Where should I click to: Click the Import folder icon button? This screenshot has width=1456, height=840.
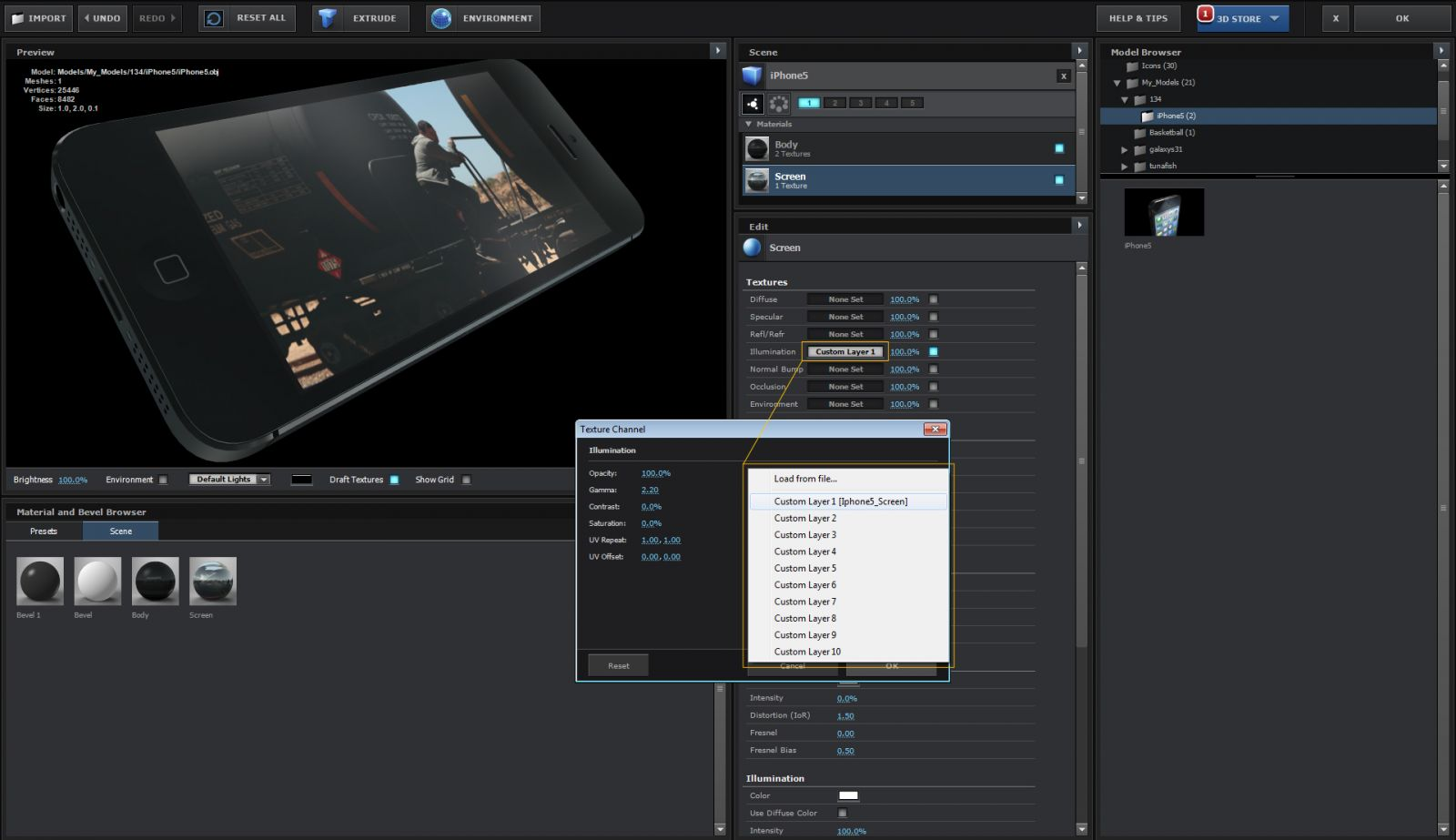[x=18, y=18]
